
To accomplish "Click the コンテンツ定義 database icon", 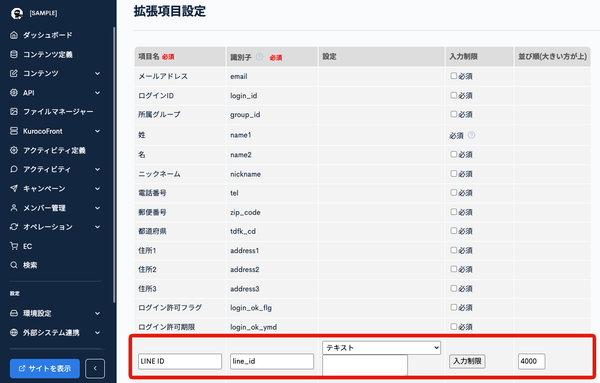I will pos(14,54).
